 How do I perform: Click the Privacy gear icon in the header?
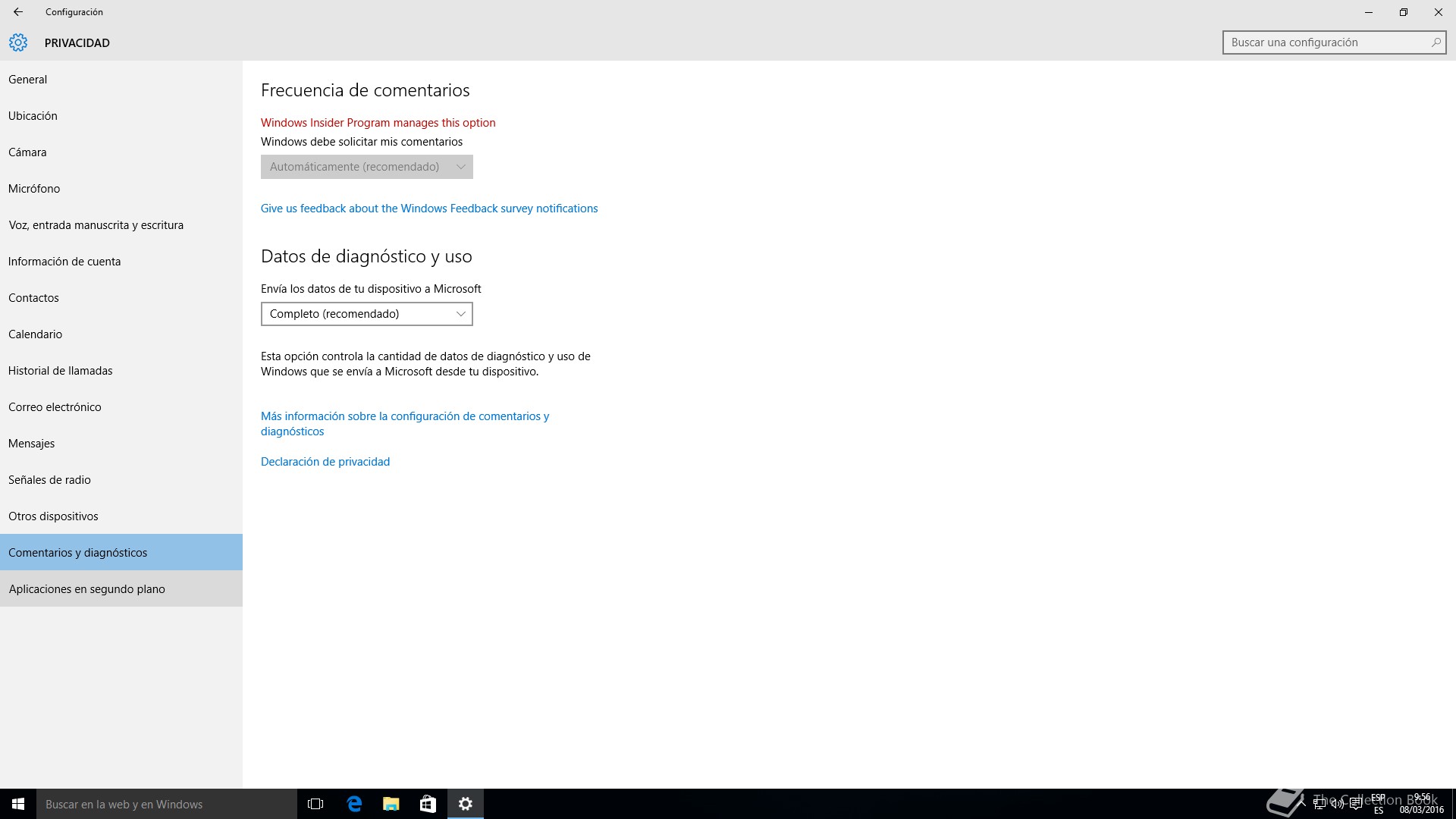coord(18,42)
